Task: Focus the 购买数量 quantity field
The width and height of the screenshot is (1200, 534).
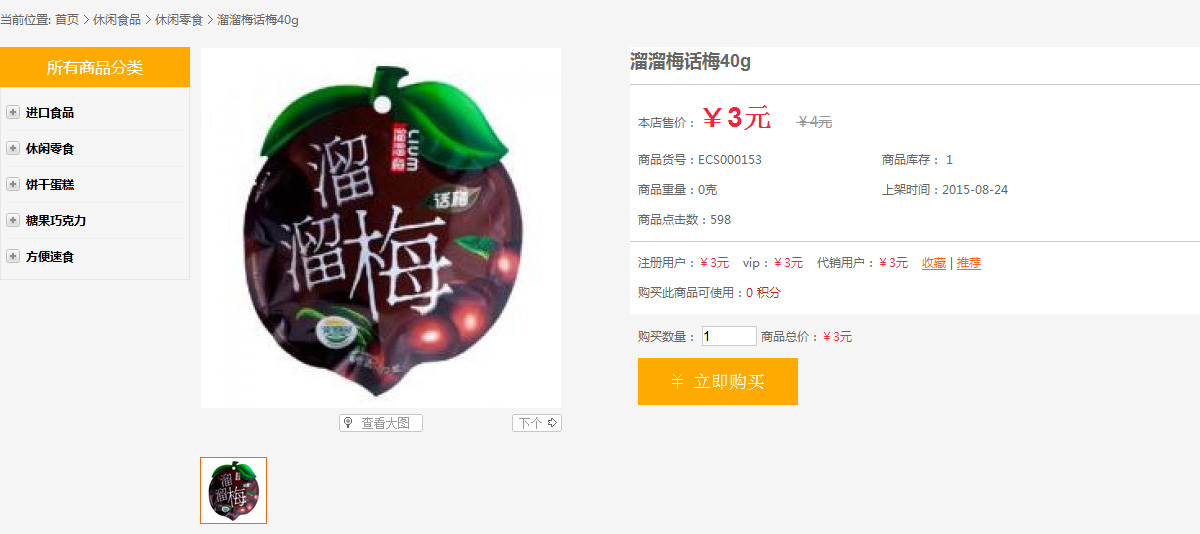Action: (x=729, y=337)
